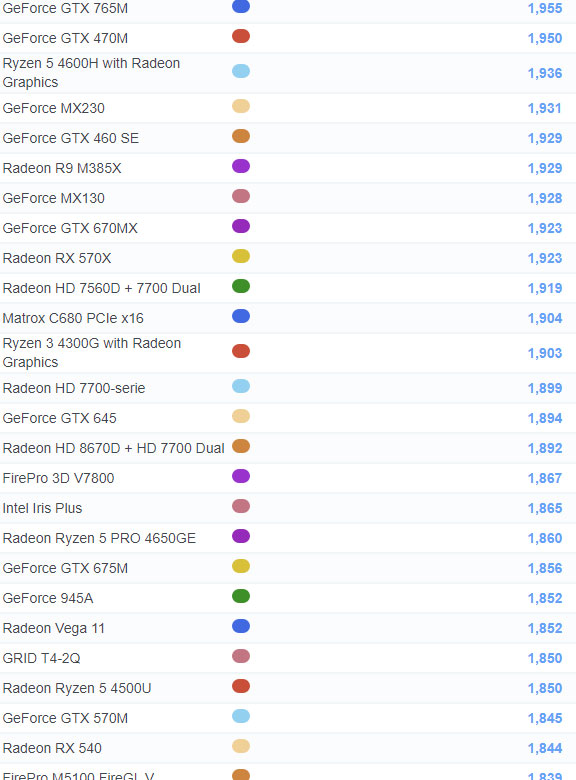Screen dimensions: 576x780
Task: Click score 1,865 for Intel Iris Plus
Action: coord(545,508)
